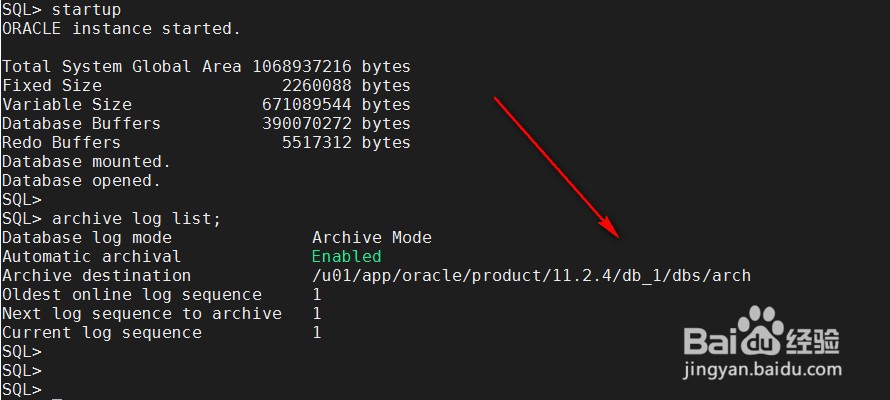The image size is (890, 400).
Task: Click the red arrow head annotation
Action: 611,228
